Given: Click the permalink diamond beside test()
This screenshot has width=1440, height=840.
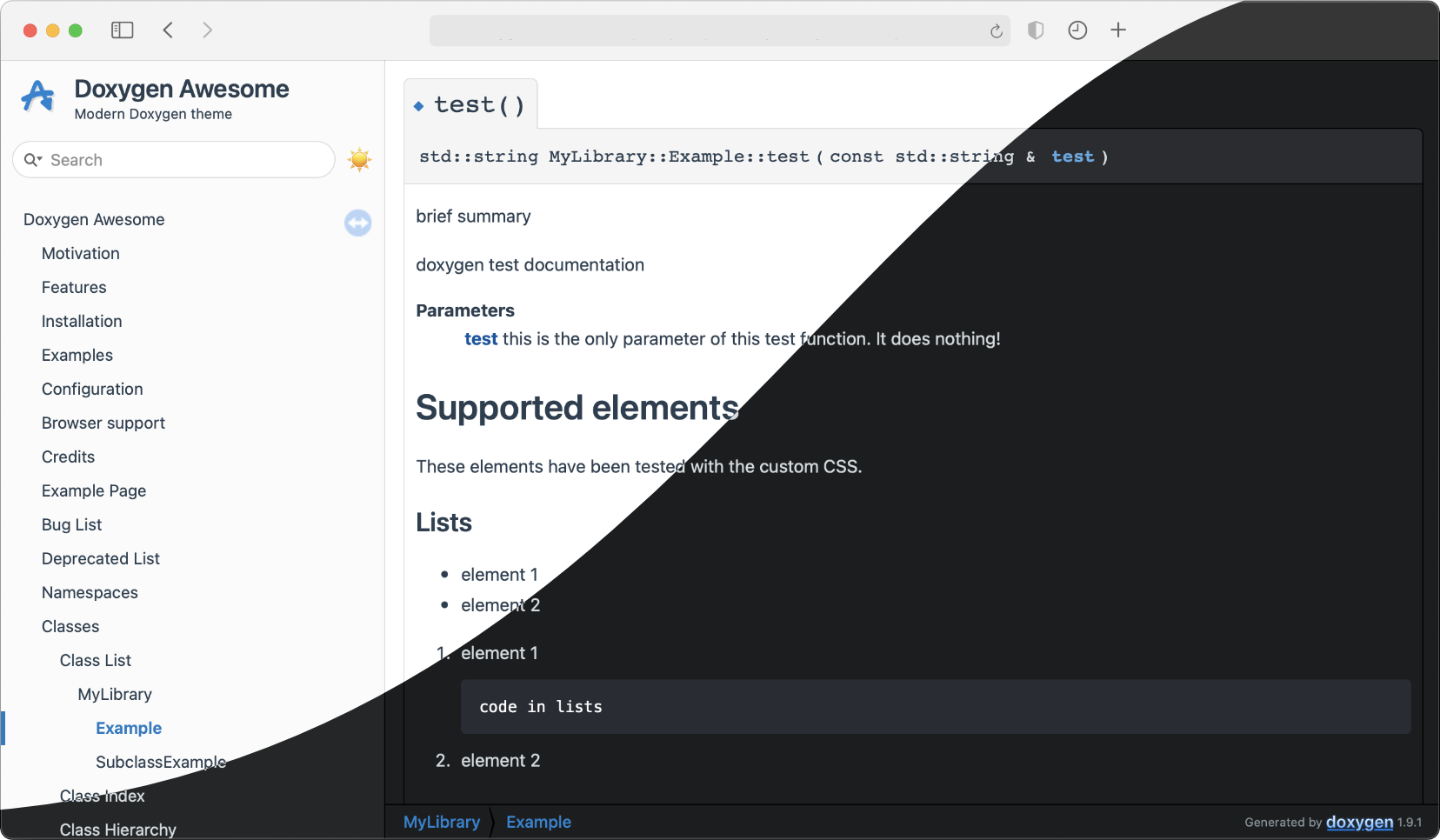Looking at the screenshot, I should pyautogui.click(x=419, y=106).
